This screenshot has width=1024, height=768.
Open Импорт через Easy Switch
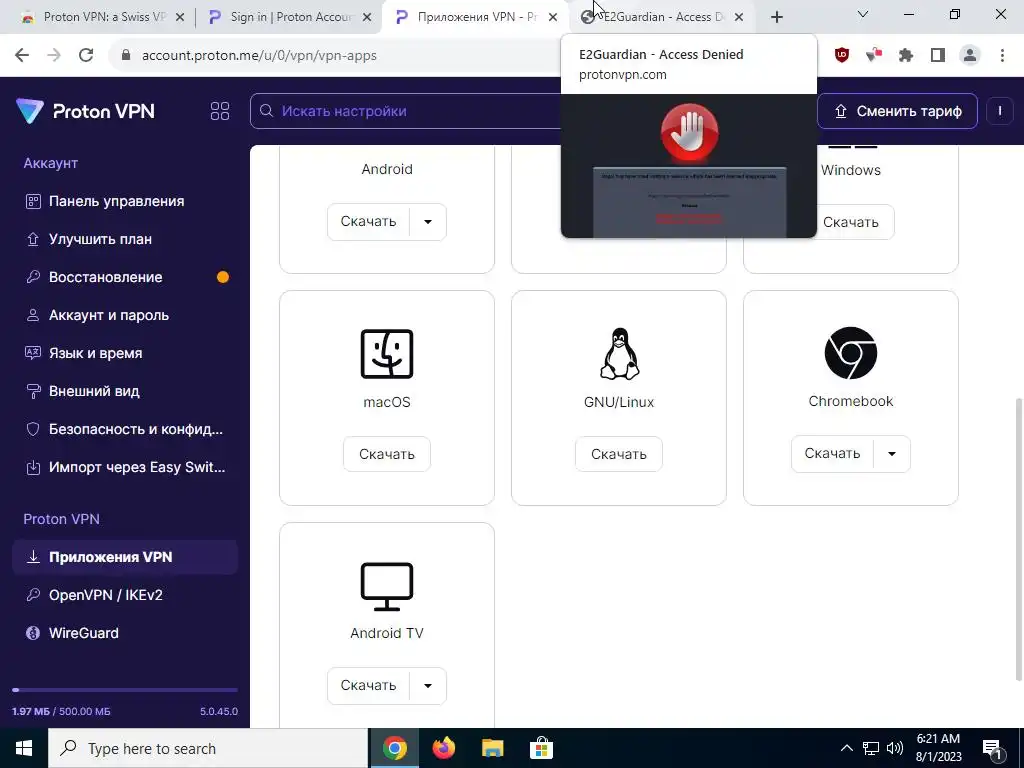(125, 467)
